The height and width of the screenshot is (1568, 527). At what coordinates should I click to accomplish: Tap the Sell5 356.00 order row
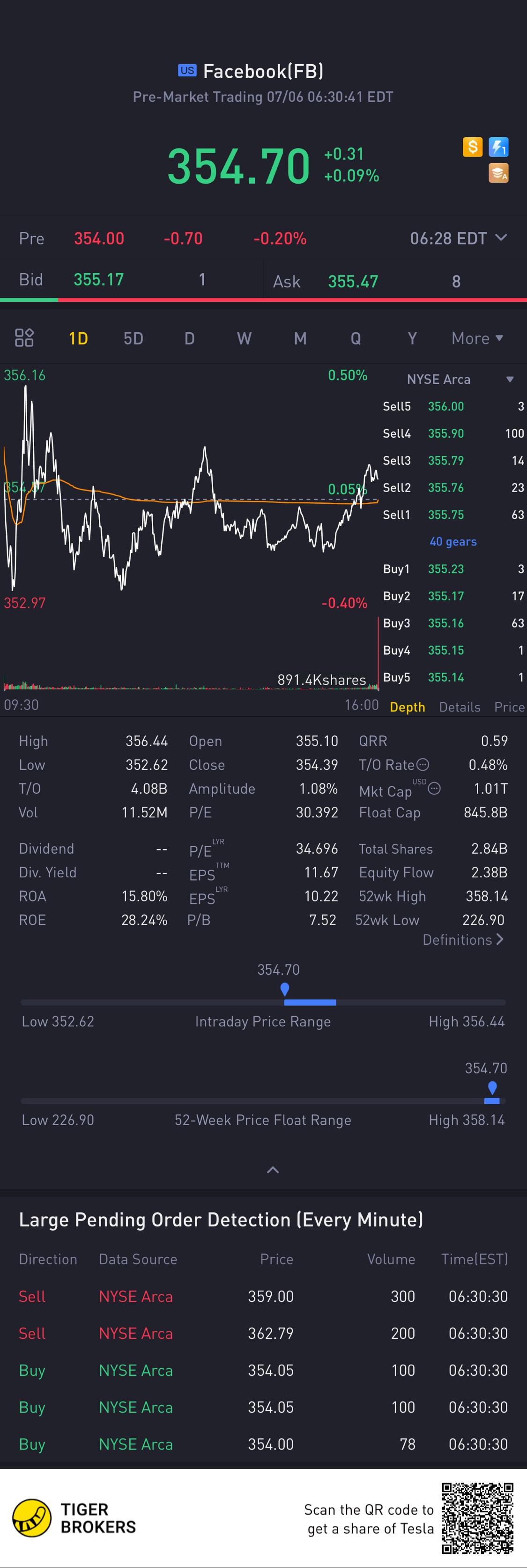[x=453, y=406]
